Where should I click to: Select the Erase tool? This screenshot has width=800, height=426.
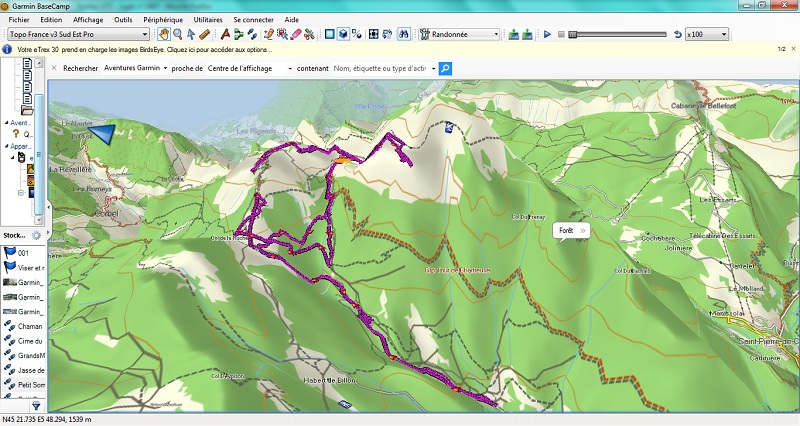click(295, 34)
